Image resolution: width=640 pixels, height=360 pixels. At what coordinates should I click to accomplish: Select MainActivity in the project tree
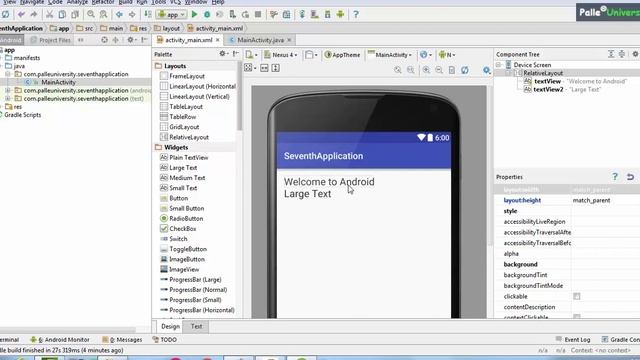58,82
